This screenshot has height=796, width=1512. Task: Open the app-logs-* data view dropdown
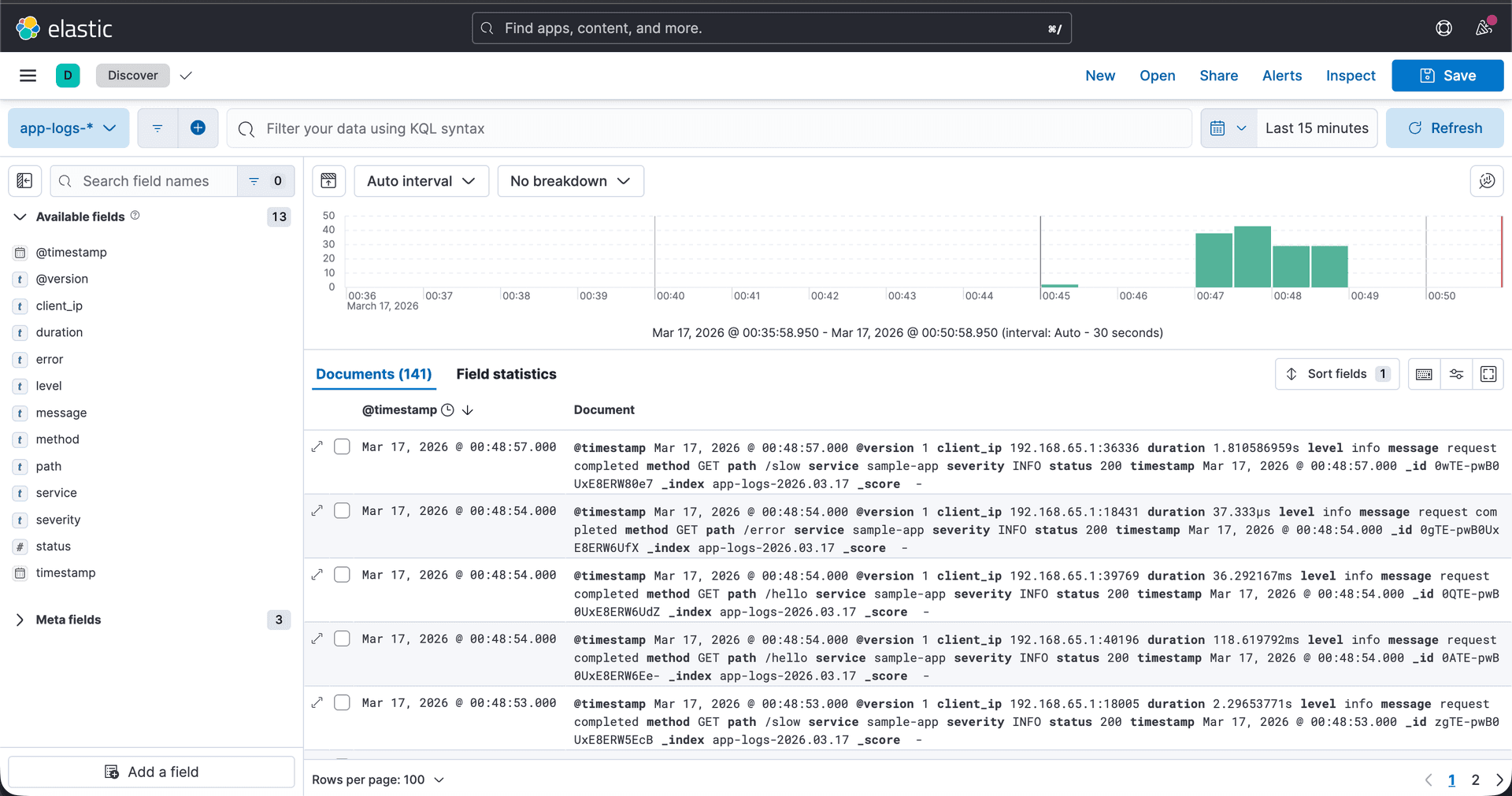(x=69, y=128)
